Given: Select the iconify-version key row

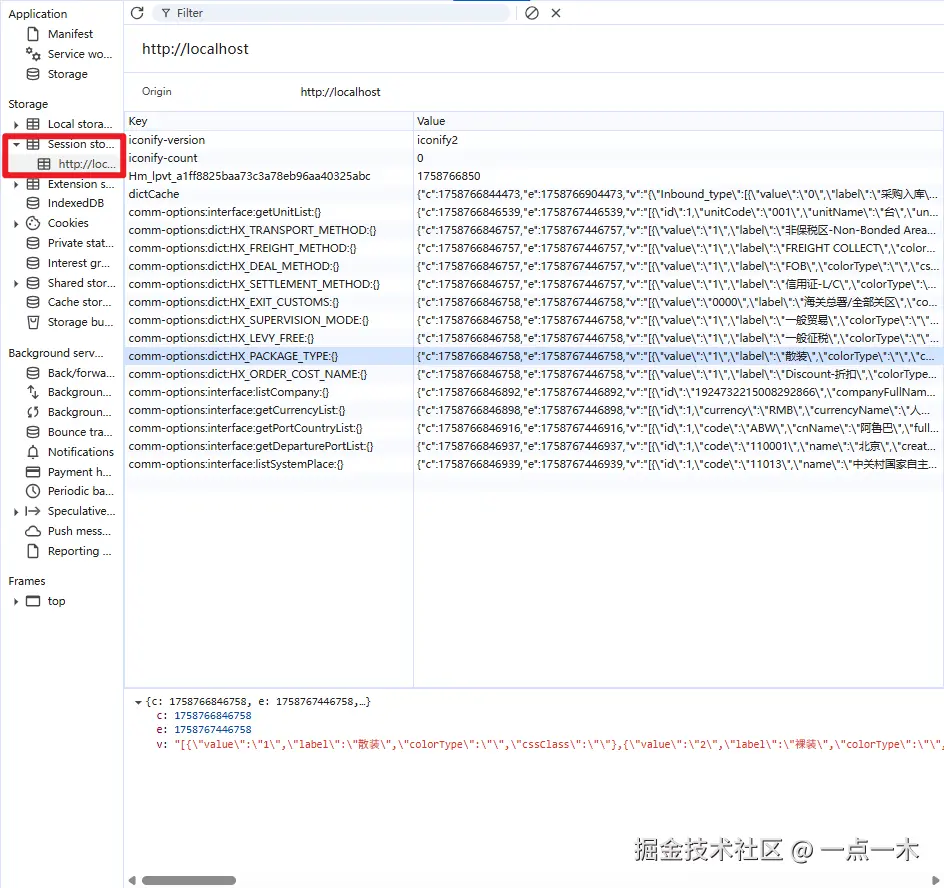Looking at the screenshot, I should [269, 140].
